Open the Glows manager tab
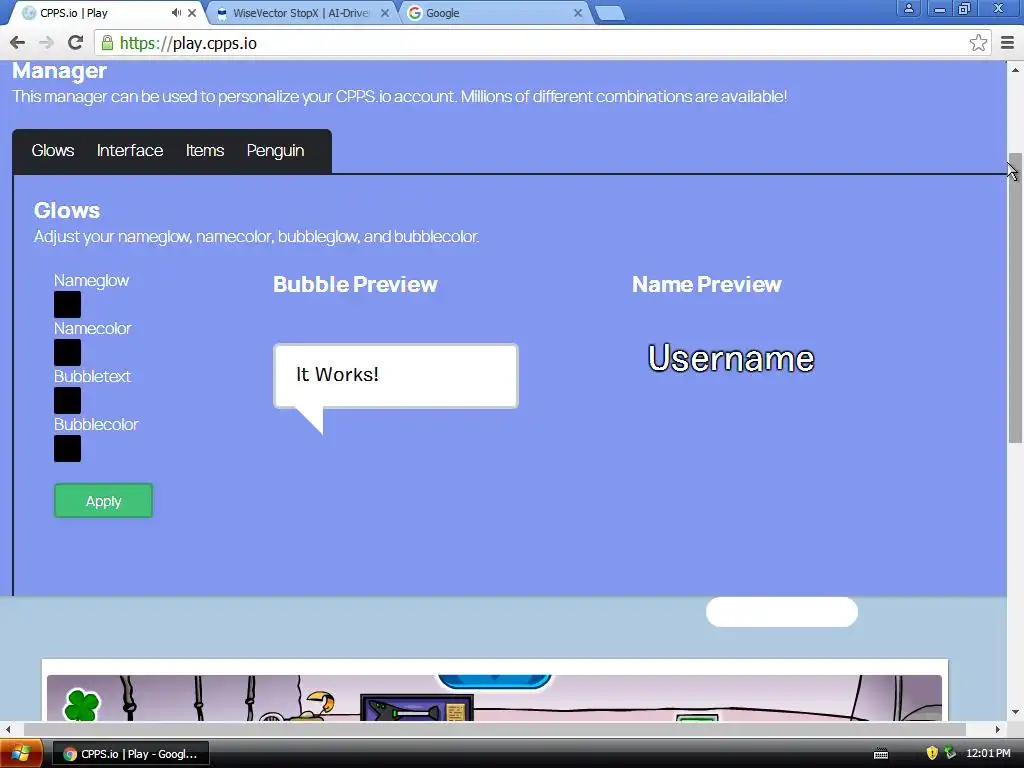The width and height of the screenshot is (1024, 768). point(53,151)
